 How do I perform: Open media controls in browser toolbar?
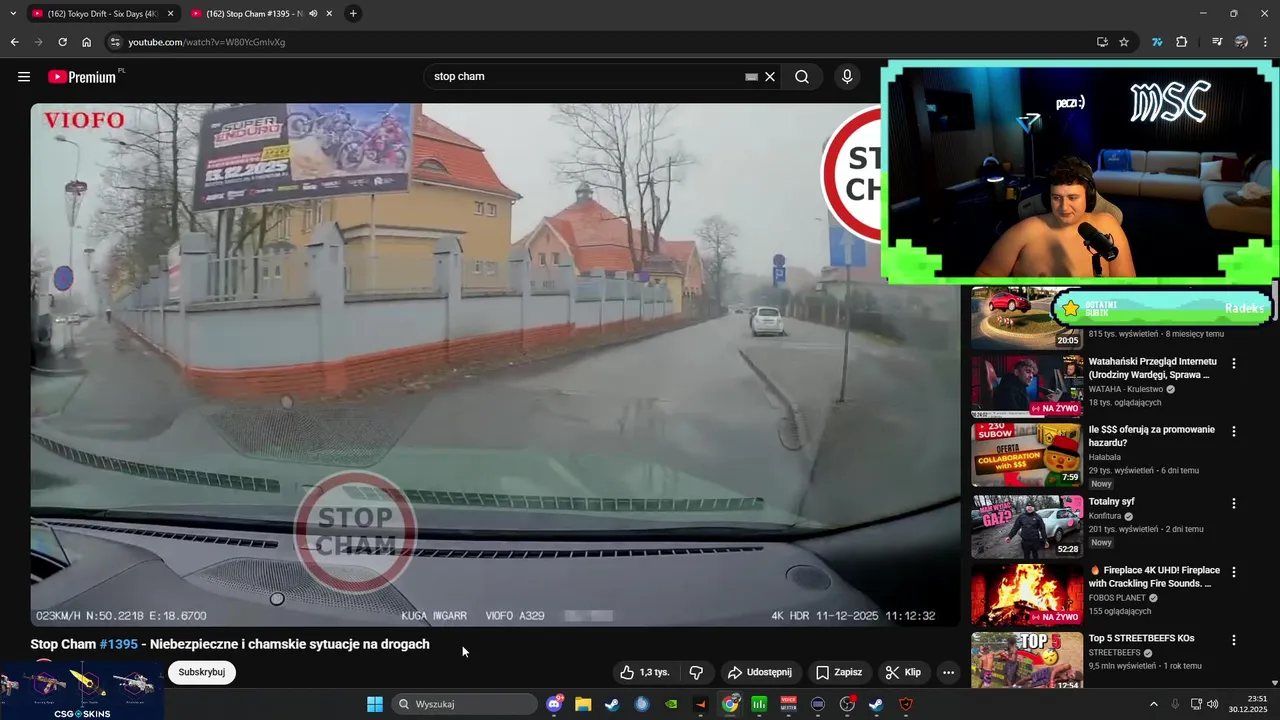click(1217, 42)
